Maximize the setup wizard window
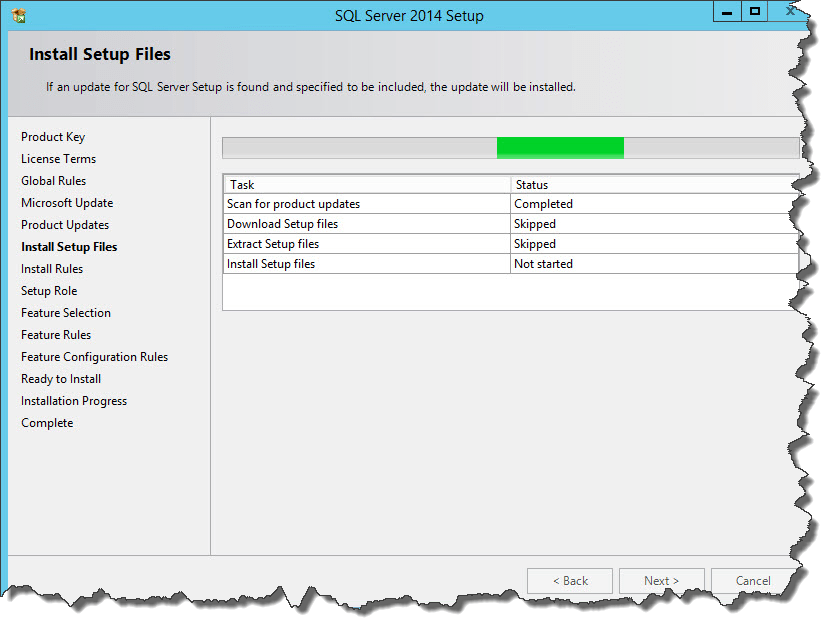 (755, 11)
